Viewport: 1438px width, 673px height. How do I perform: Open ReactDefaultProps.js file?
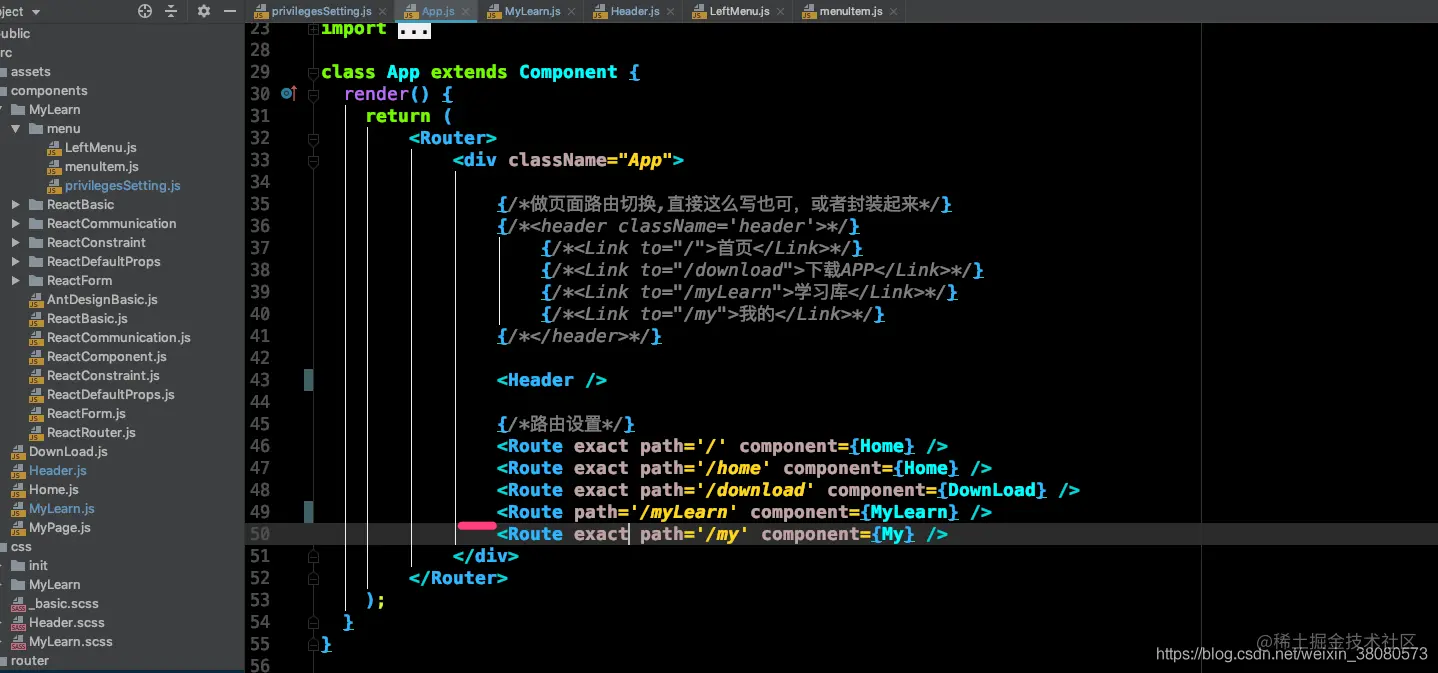pos(110,395)
